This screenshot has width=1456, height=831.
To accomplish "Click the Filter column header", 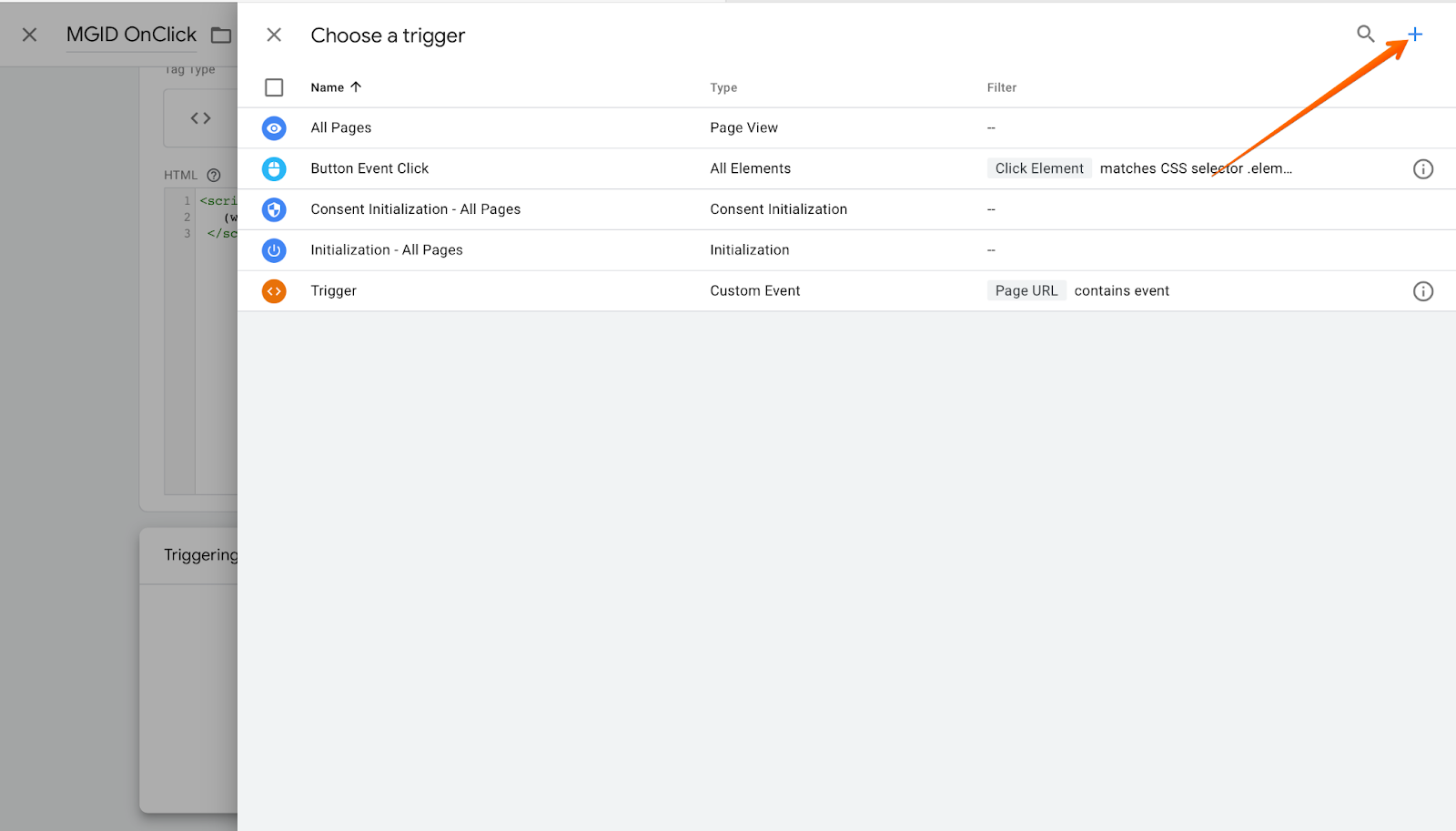I will tap(1001, 87).
